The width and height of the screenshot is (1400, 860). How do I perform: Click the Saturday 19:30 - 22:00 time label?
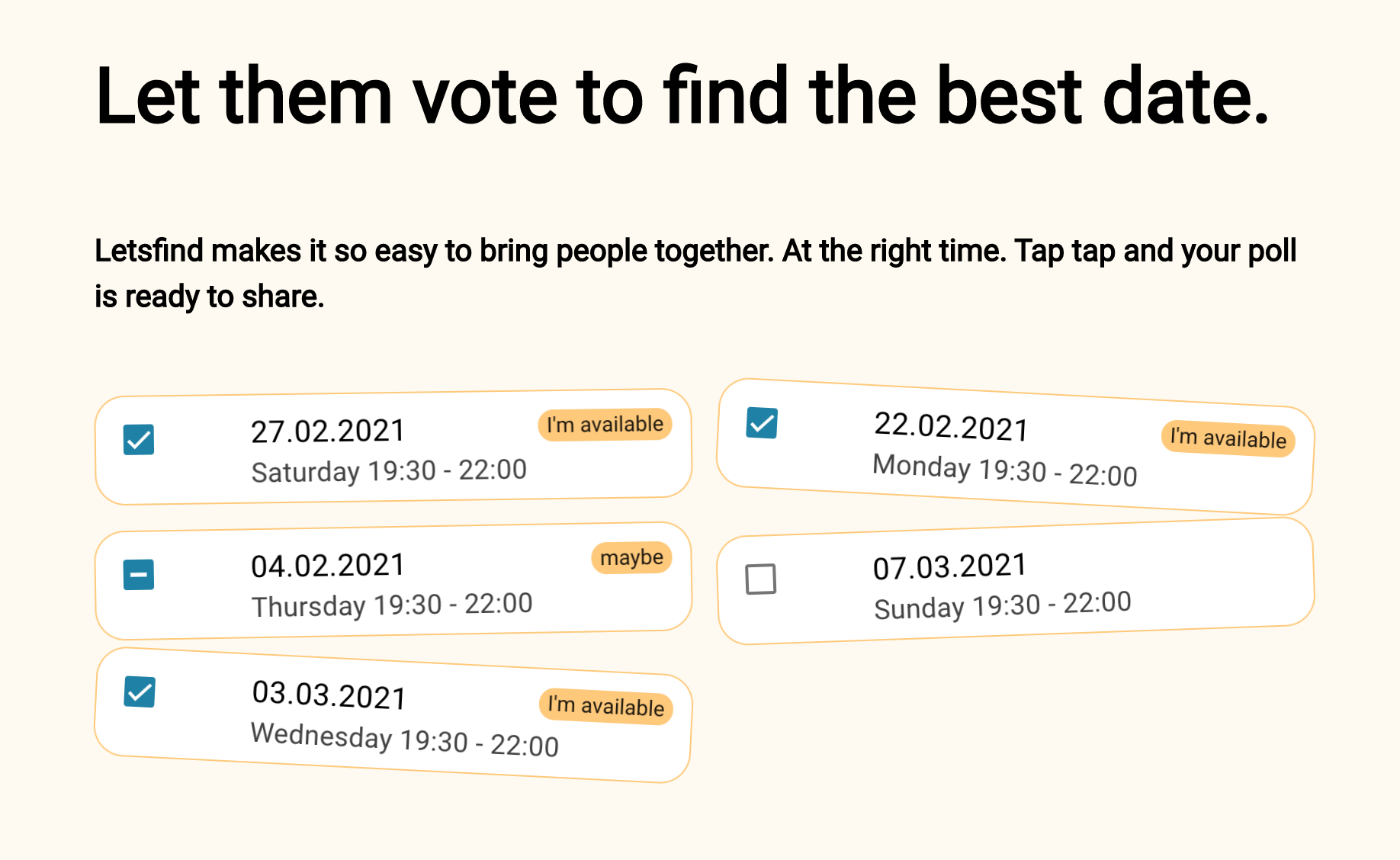389,471
